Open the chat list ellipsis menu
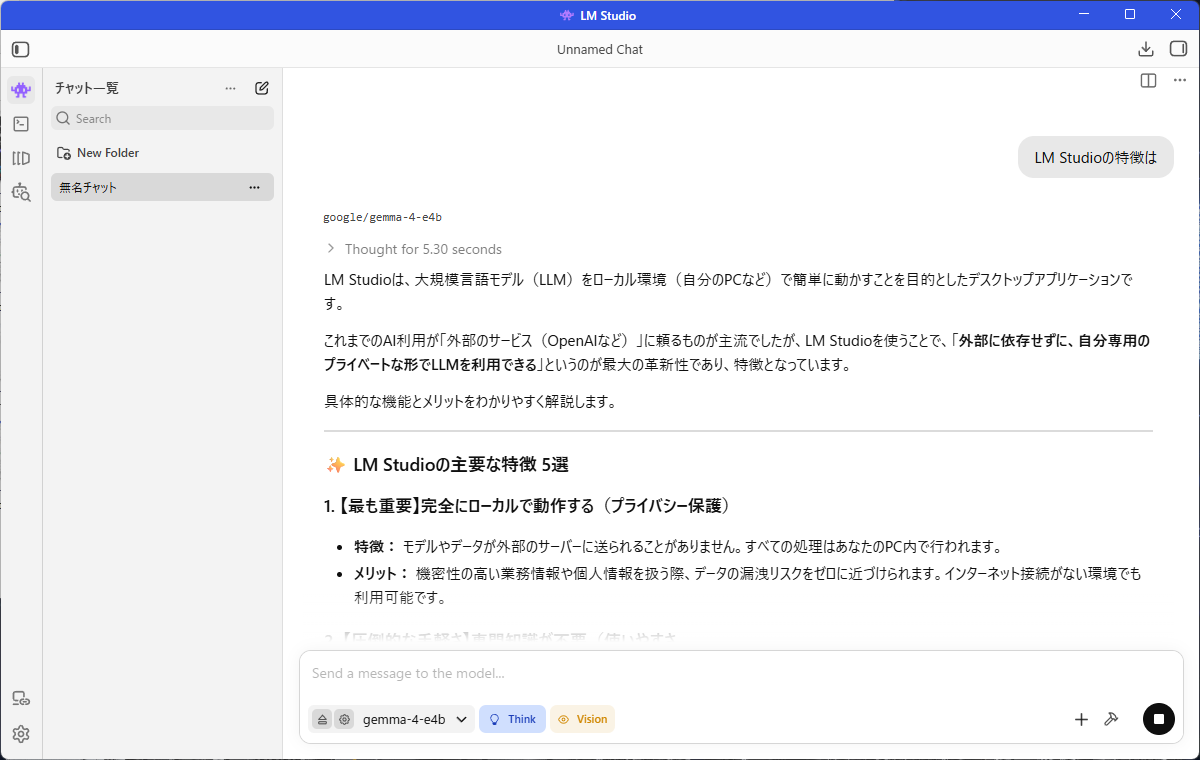Image resolution: width=1200 pixels, height=760 pixels. pos(231,88)
